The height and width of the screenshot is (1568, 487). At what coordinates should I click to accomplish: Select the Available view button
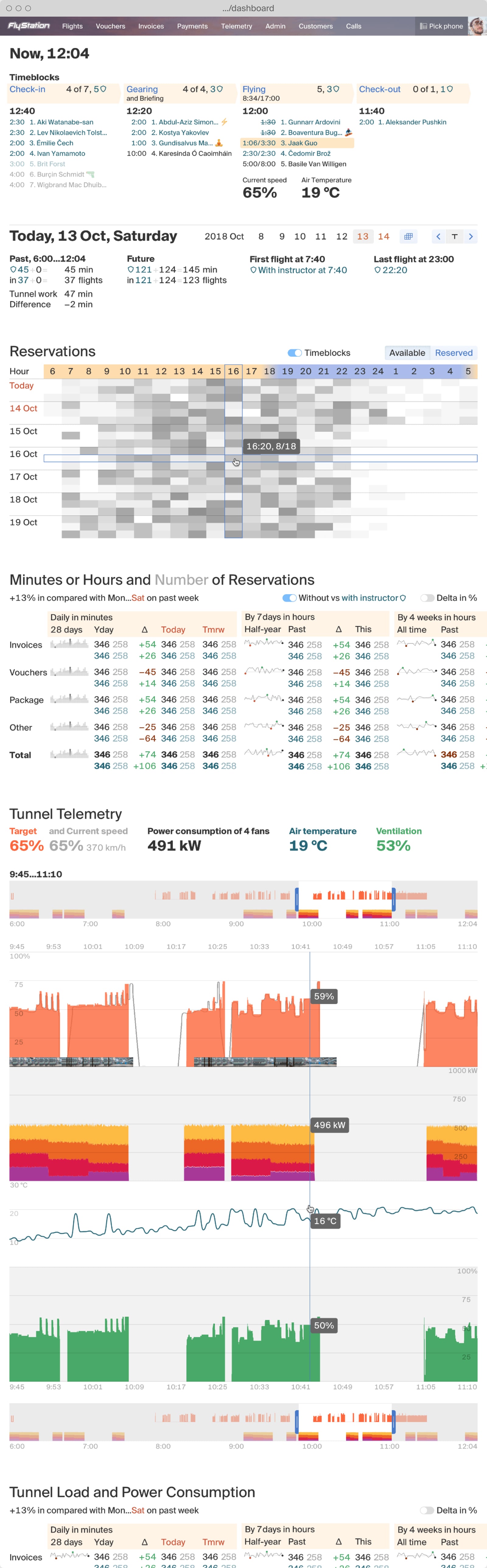(x=407, y=353)
